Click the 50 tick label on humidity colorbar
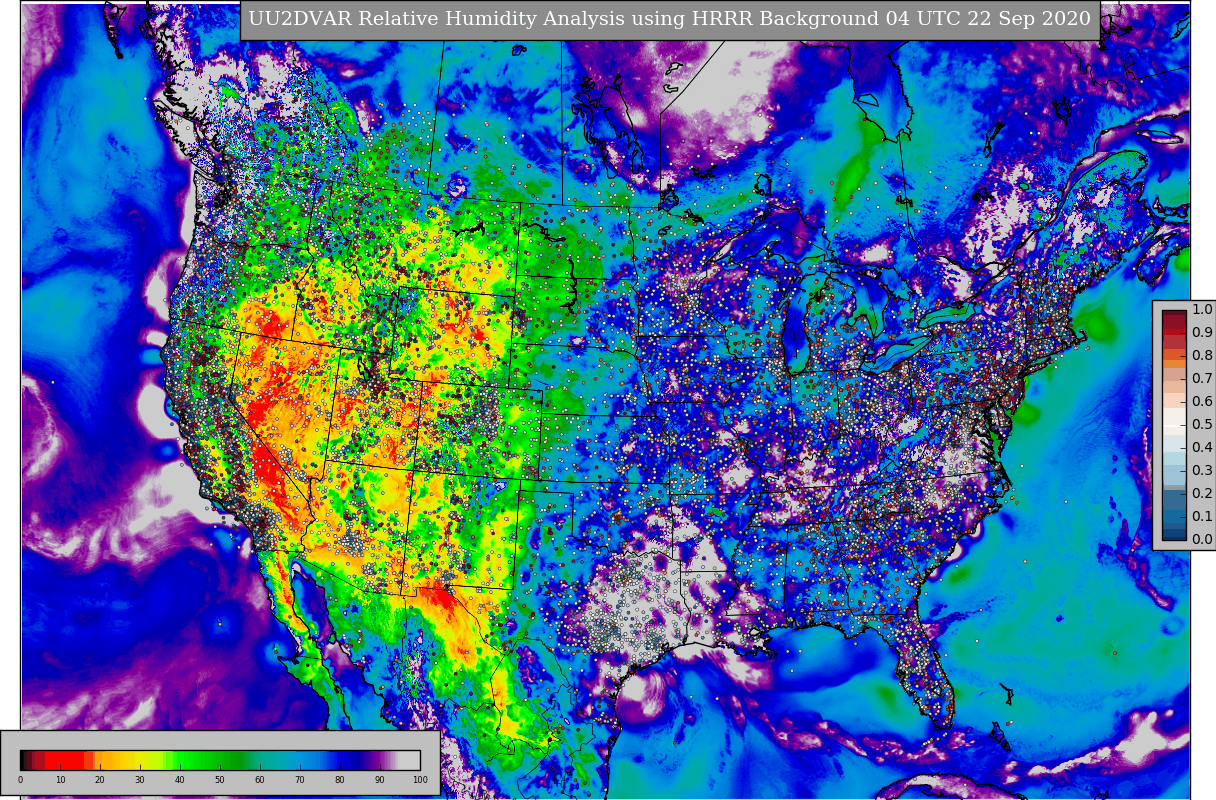The height and width of the screenshot is (800, 1216). (220, 780)
